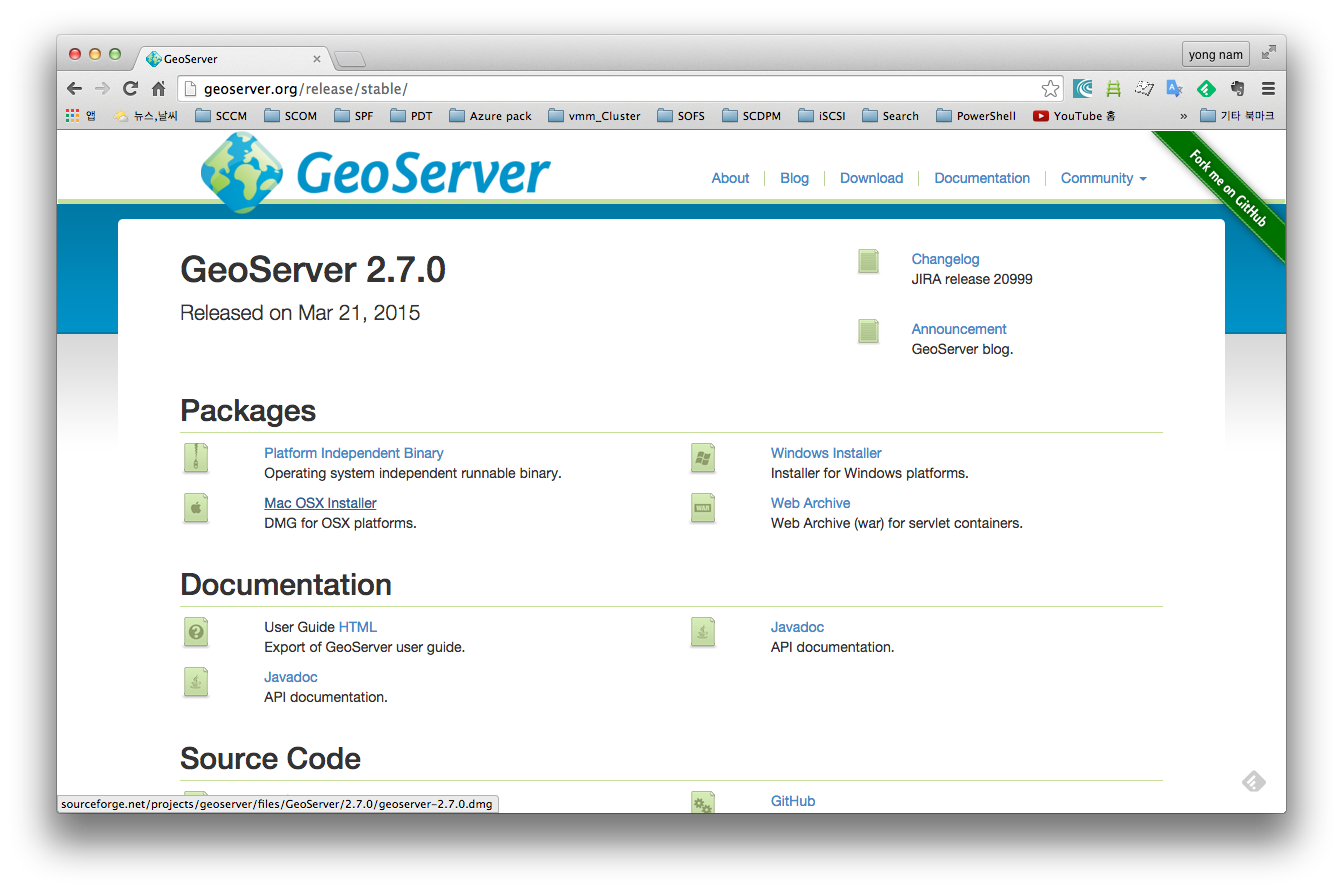Viewport: 1343px width, 892px height.
Task: Click the User Guide question mark icon
Action: click(x=196, y=632)
